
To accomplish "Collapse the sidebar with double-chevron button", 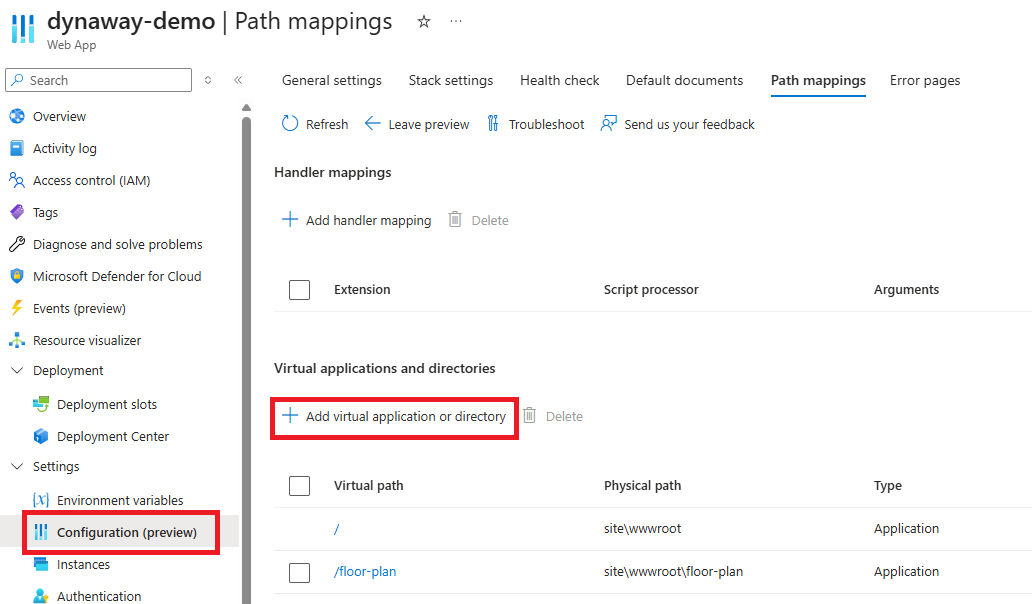I will pyautogui.click(x=238, y=80).
